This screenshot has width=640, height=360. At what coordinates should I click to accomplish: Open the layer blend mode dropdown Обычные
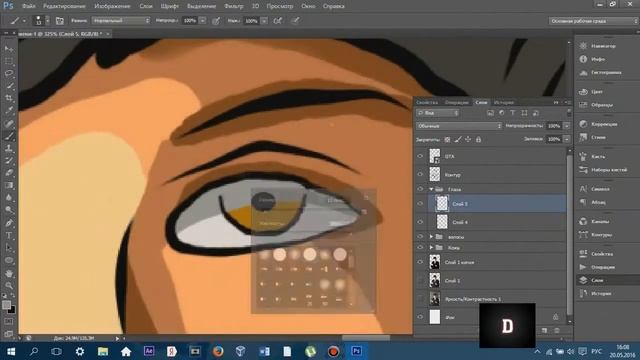point(459,126)
